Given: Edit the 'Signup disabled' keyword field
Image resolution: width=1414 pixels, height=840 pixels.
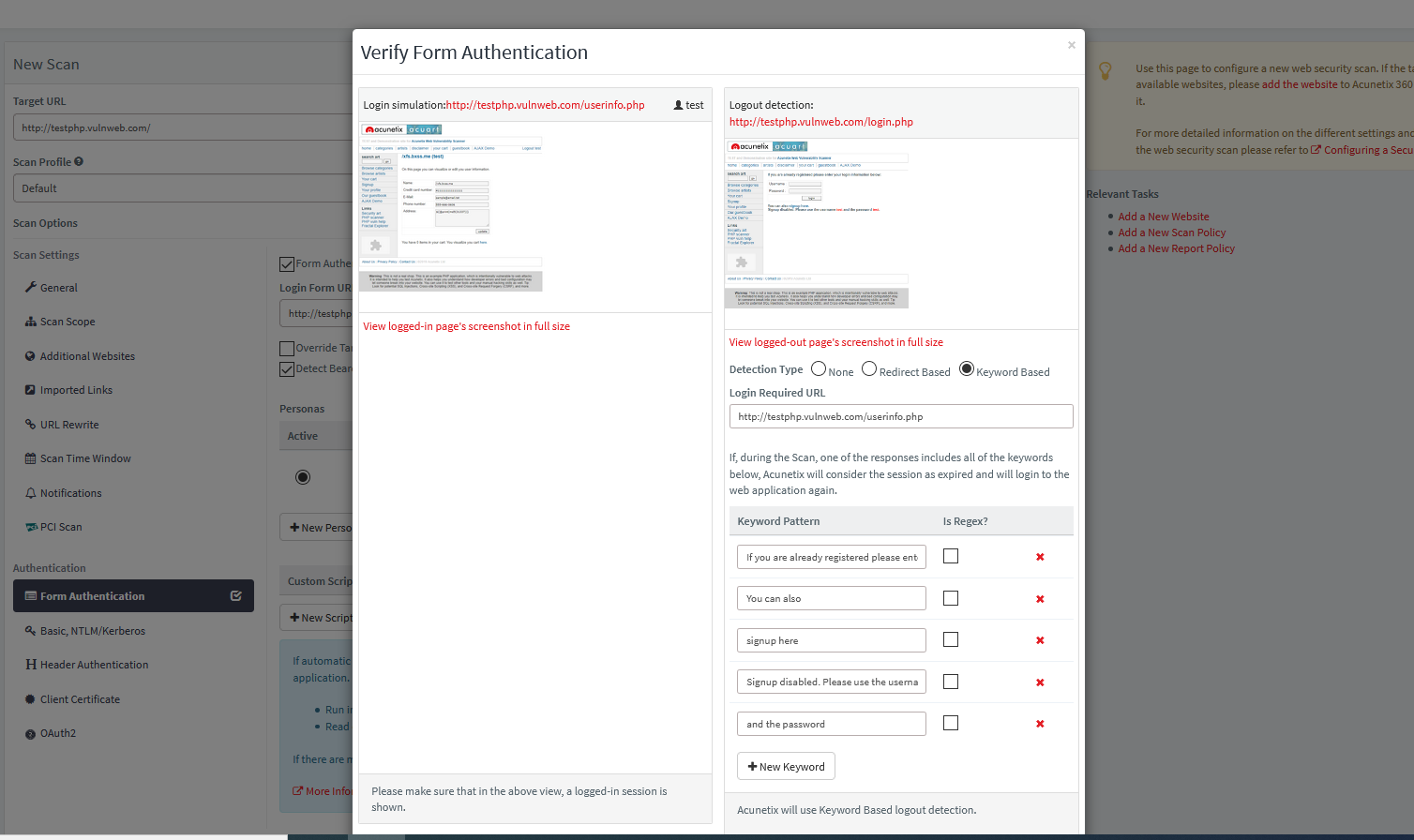Looking at the screenshot, I should pos(832,682).
